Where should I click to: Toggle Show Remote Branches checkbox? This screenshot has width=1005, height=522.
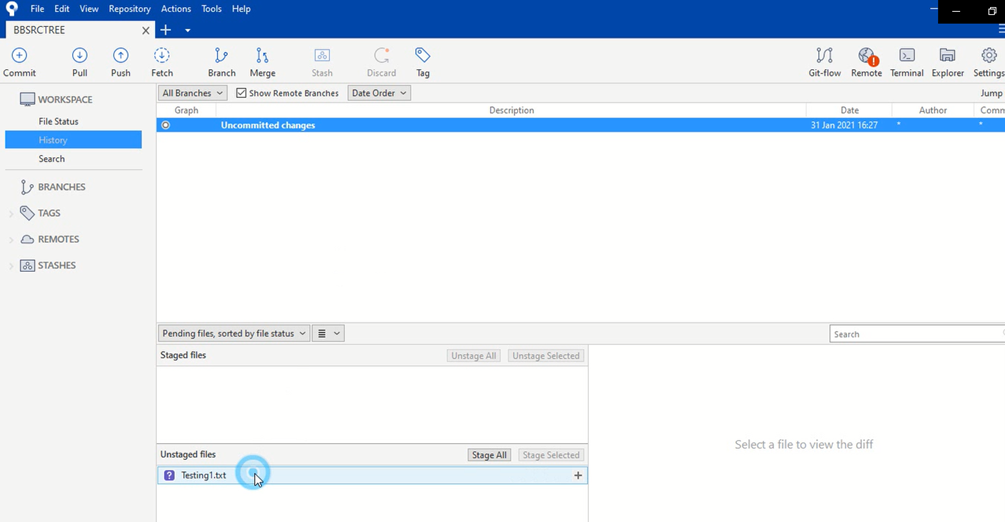[x=241, y=93]
